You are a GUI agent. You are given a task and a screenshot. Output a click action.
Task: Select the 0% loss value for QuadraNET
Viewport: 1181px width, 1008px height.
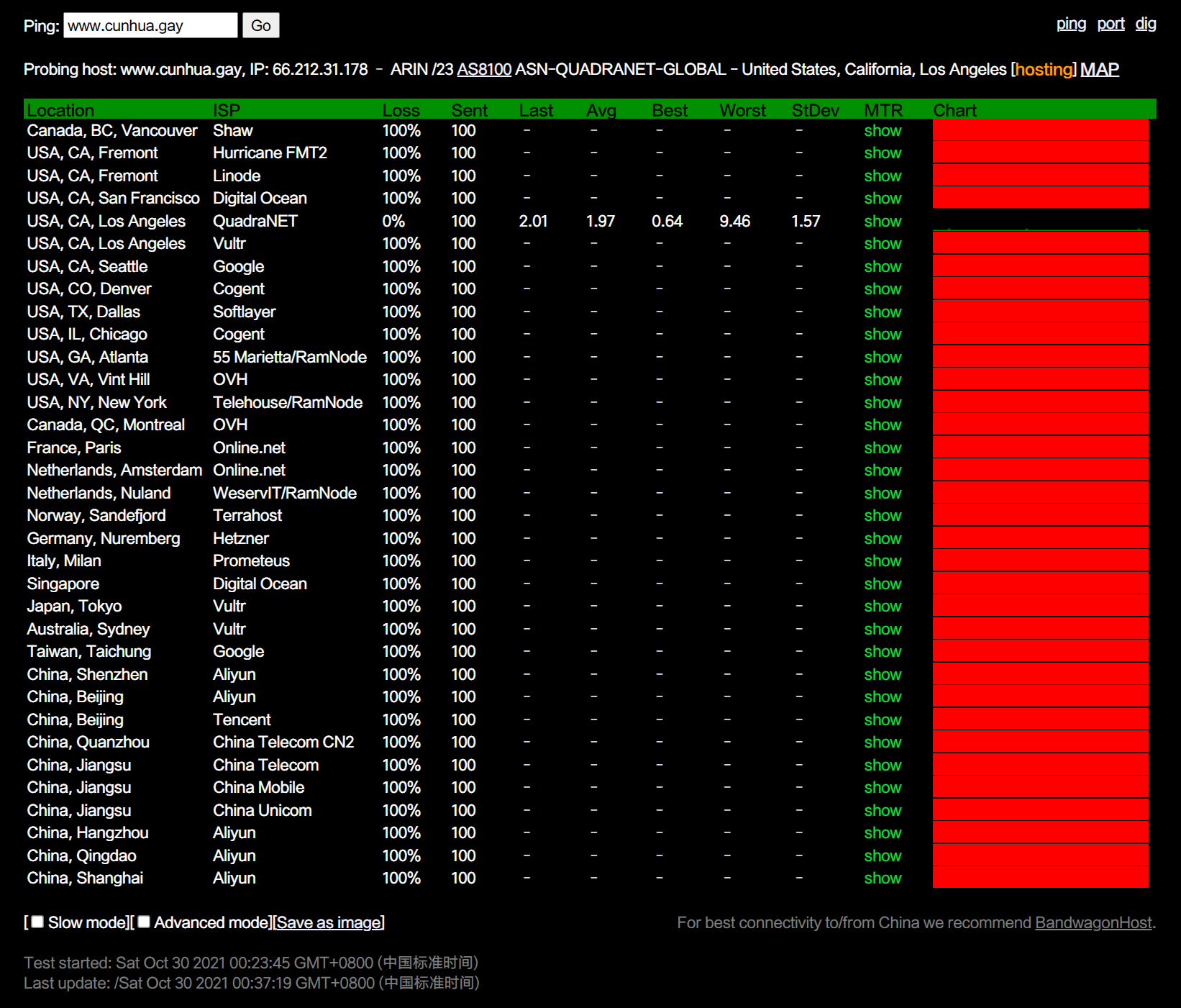tap(393, 221)
